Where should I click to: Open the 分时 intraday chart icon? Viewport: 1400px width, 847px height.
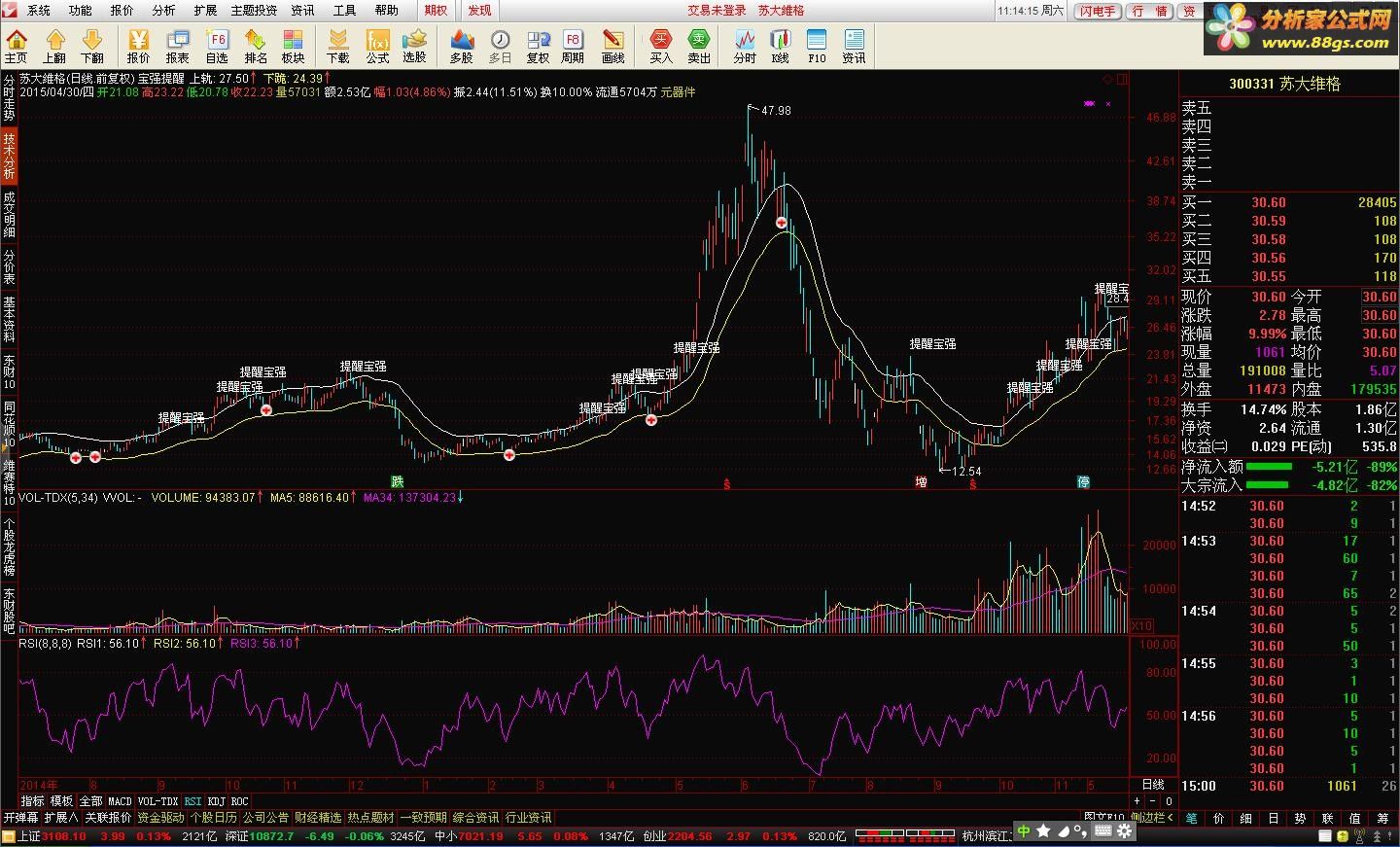click(745, 46)
